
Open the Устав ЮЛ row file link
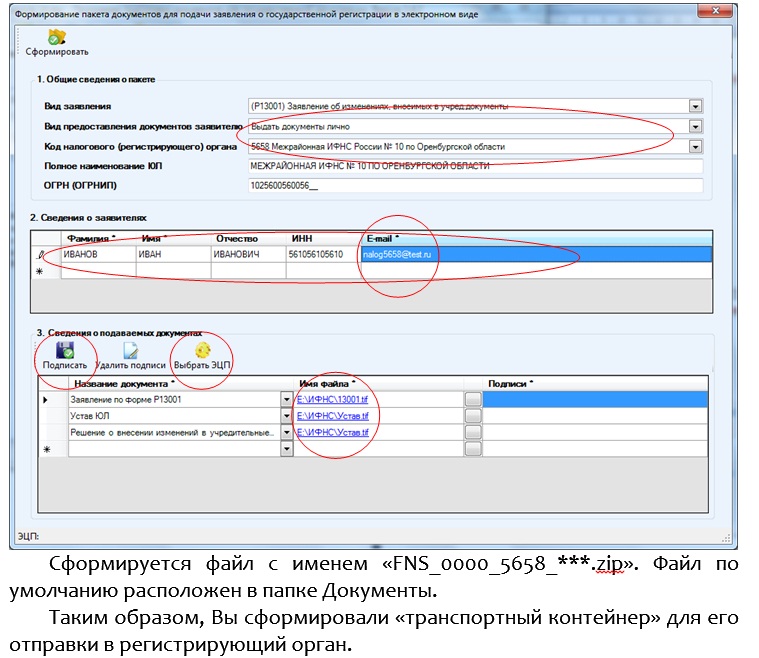coord(333,416)
